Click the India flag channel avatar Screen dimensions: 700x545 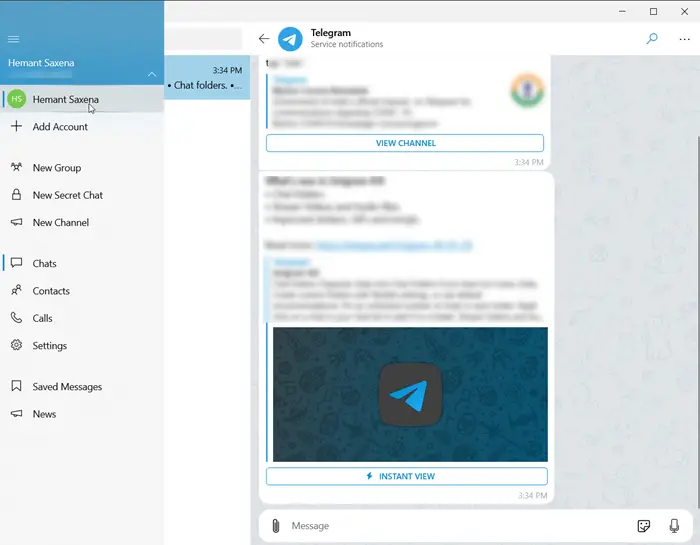point(527,91)
